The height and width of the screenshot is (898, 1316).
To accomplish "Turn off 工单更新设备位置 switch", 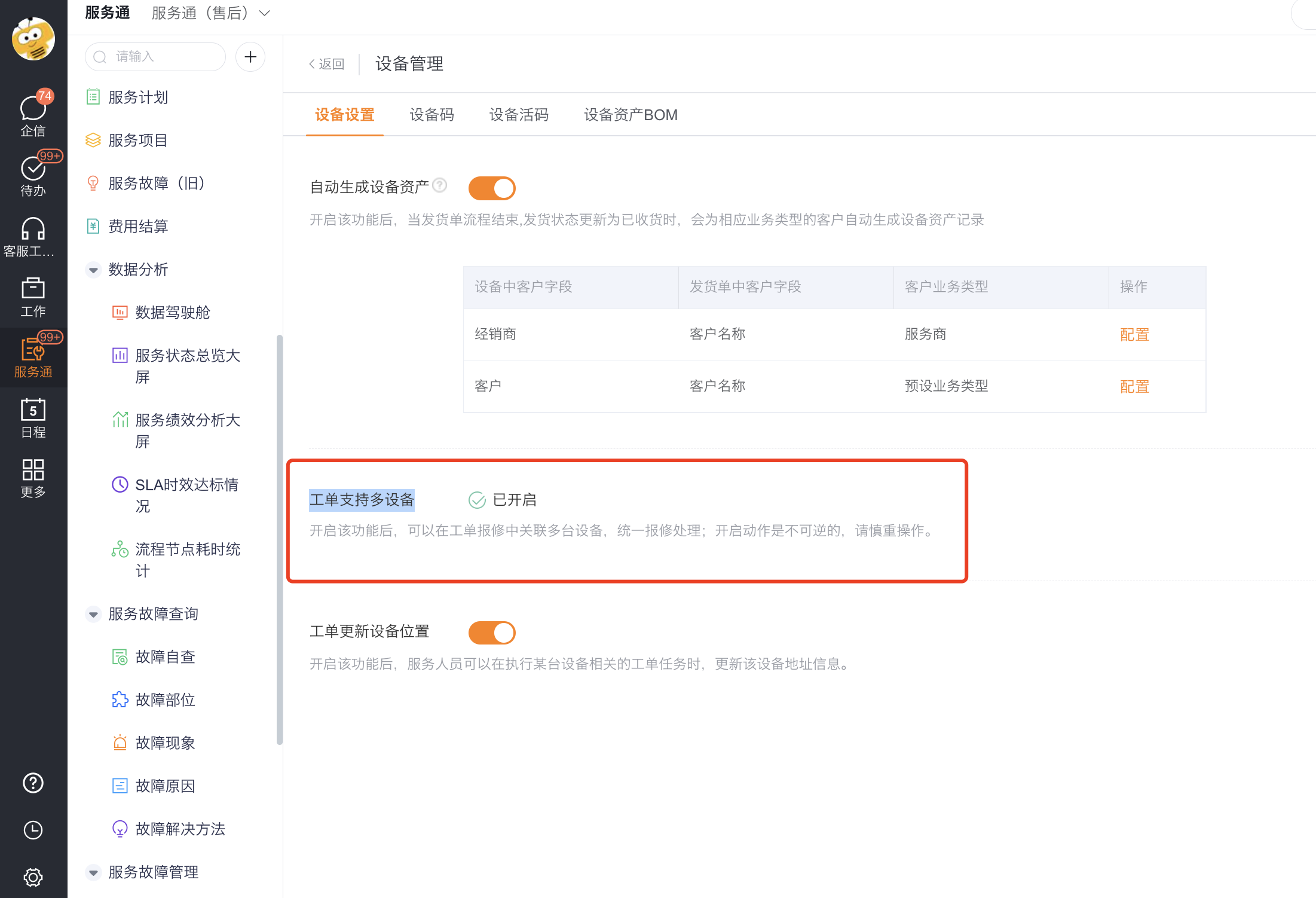I will click(x=491, y=633).
